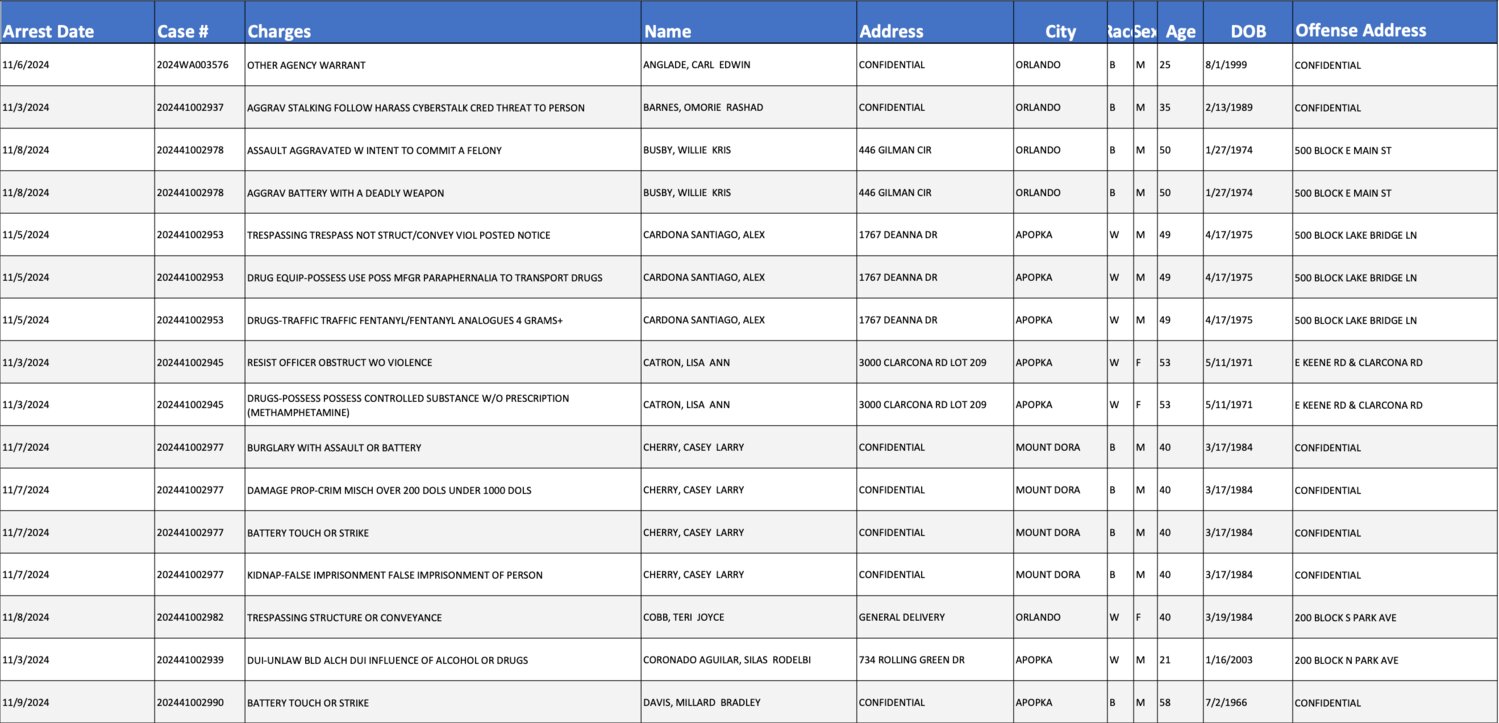Click address 734 ROLLING GREEN DR

935,660
